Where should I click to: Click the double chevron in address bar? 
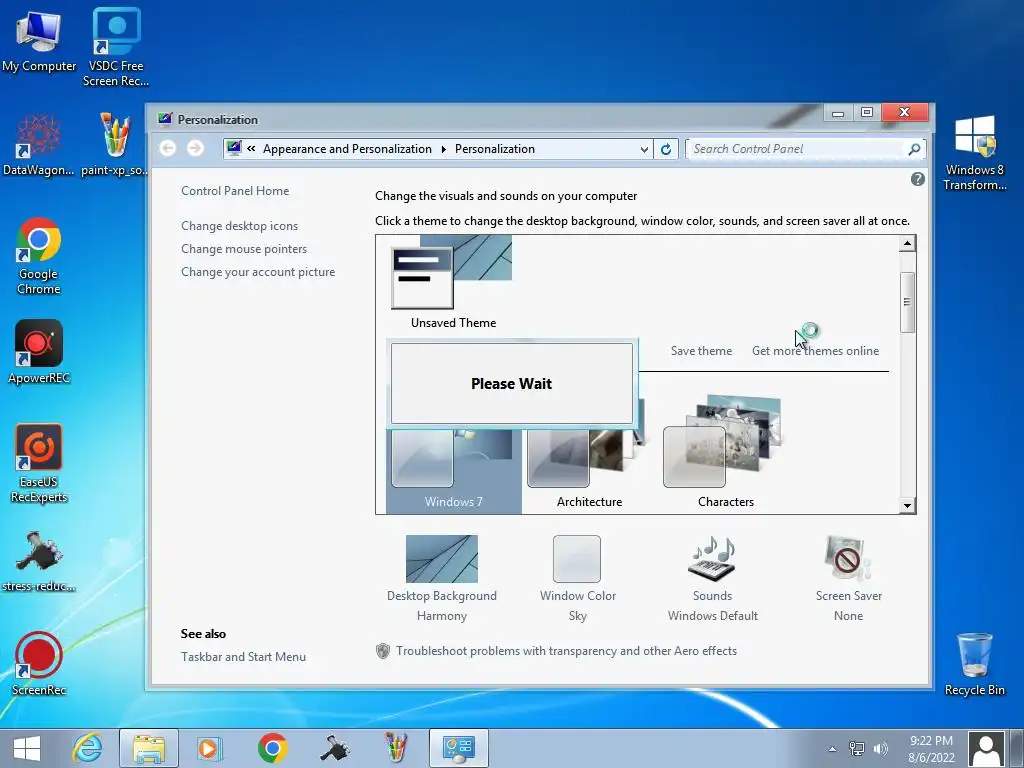click(x=251, y=149)
